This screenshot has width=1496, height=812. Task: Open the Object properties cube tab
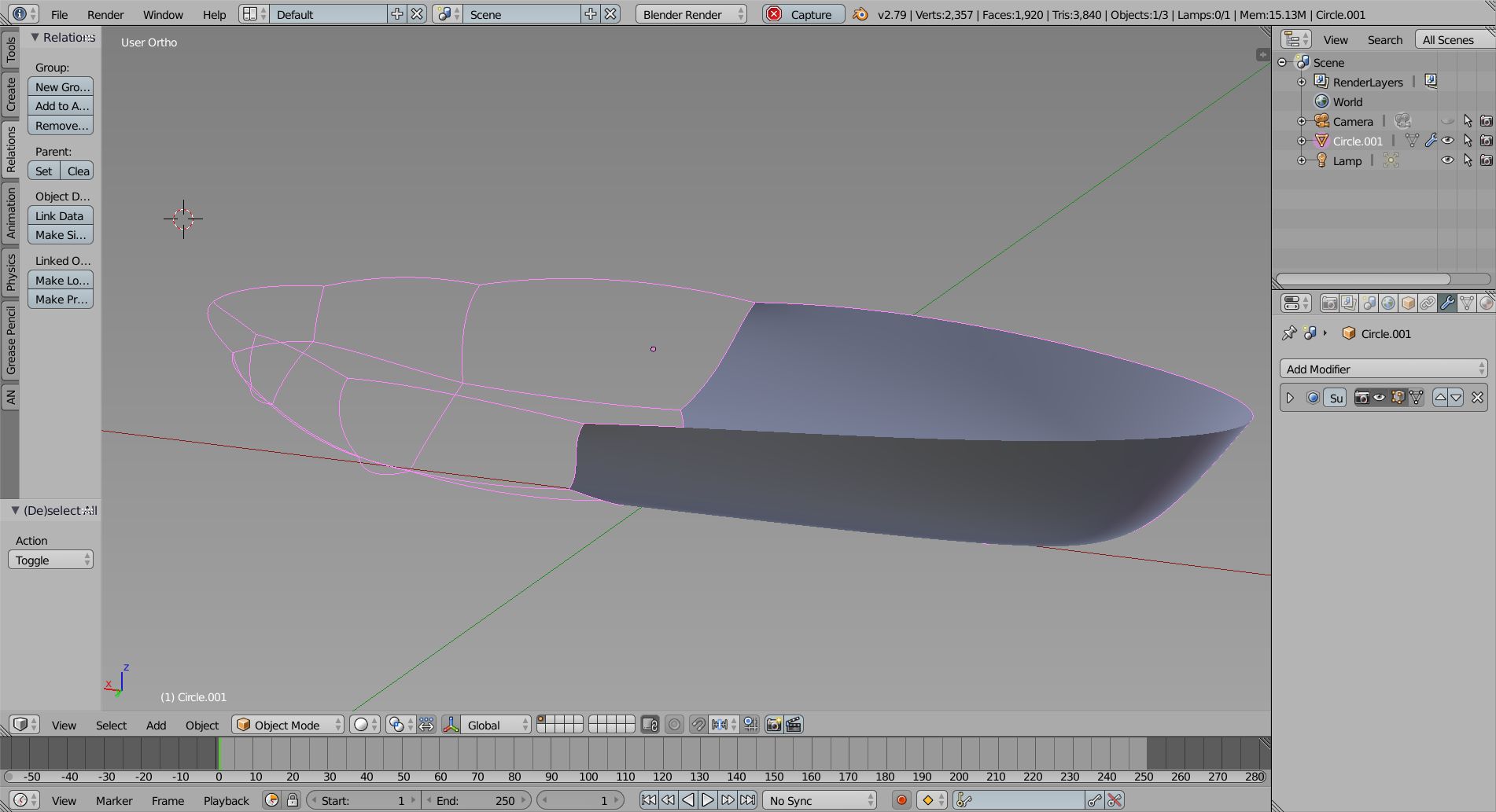tap(1408, 303)
